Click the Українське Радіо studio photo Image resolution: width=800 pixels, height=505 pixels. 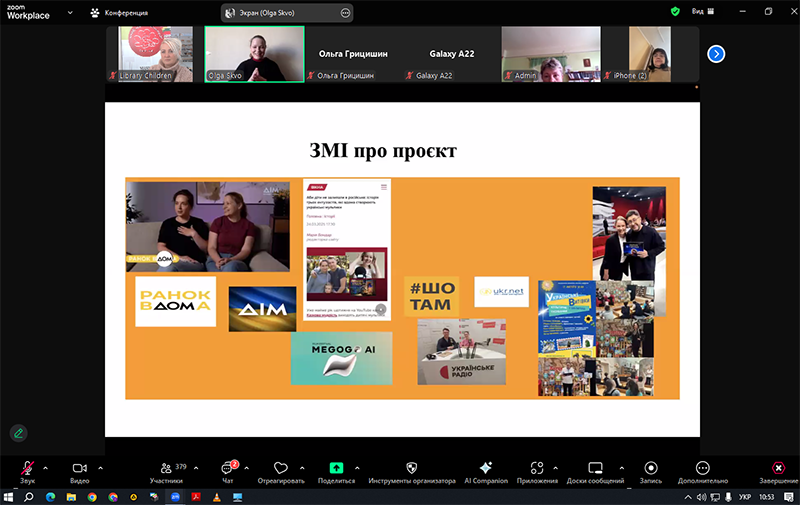point(461,352)
